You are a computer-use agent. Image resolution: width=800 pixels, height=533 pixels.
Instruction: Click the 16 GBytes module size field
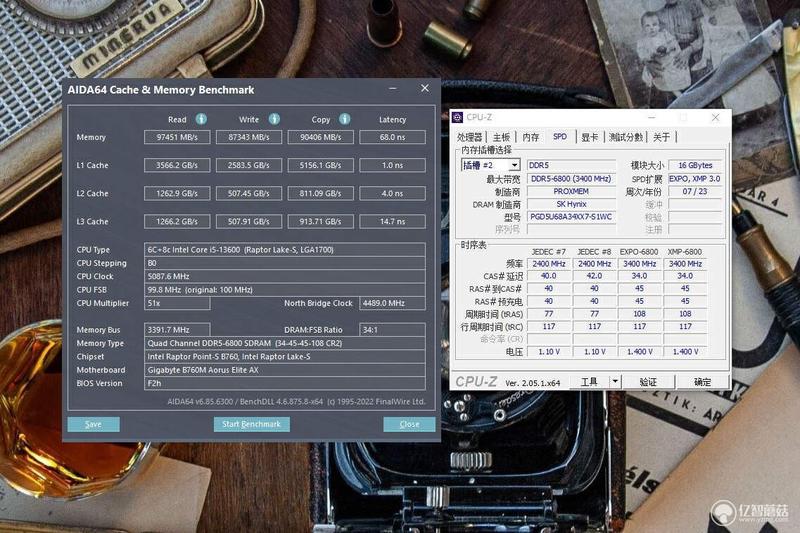[695, 165]
